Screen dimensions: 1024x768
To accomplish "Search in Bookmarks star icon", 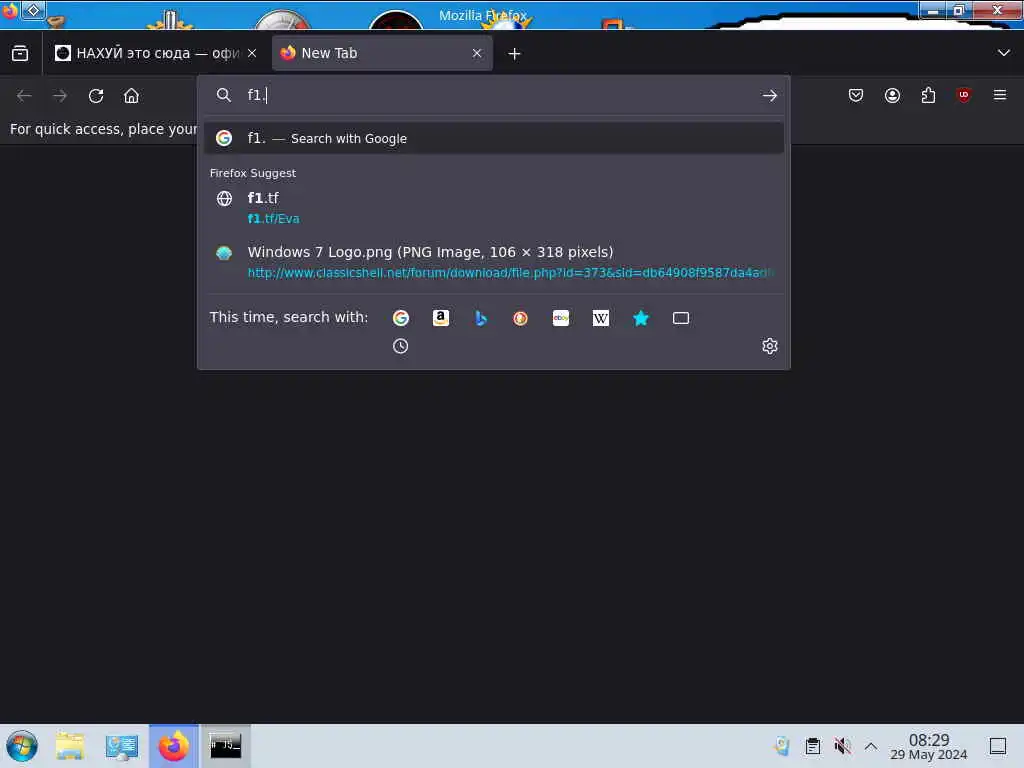I will (641, 318).
